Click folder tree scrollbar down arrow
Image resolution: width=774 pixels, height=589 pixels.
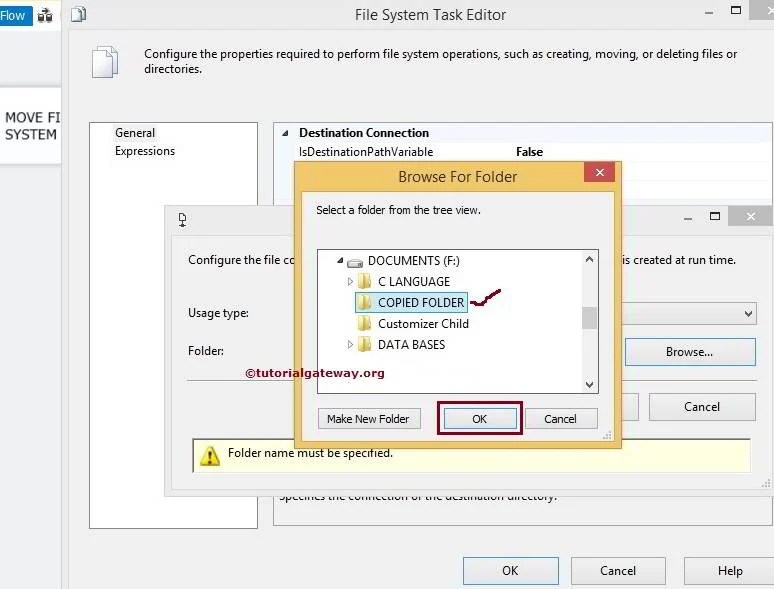click(x=589, y=384)
